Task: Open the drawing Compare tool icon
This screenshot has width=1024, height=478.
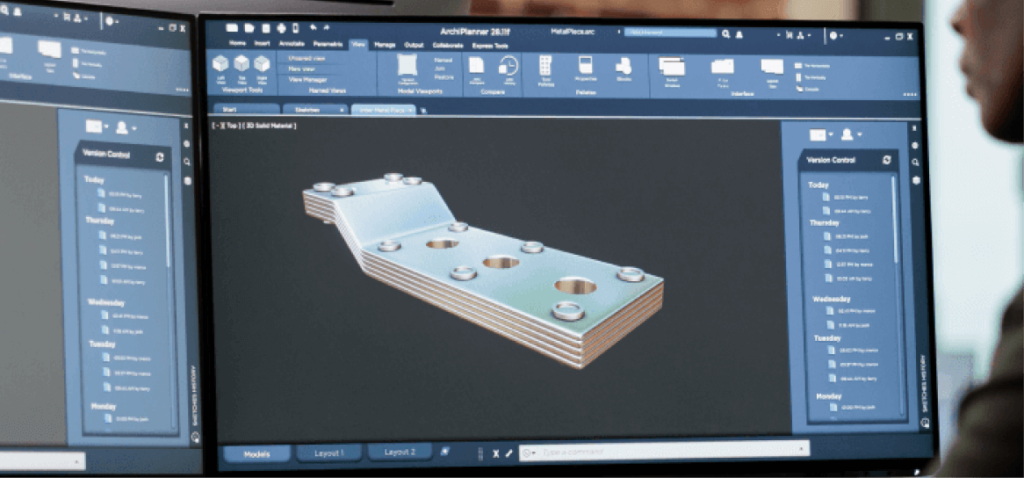Action: point(477,65)
